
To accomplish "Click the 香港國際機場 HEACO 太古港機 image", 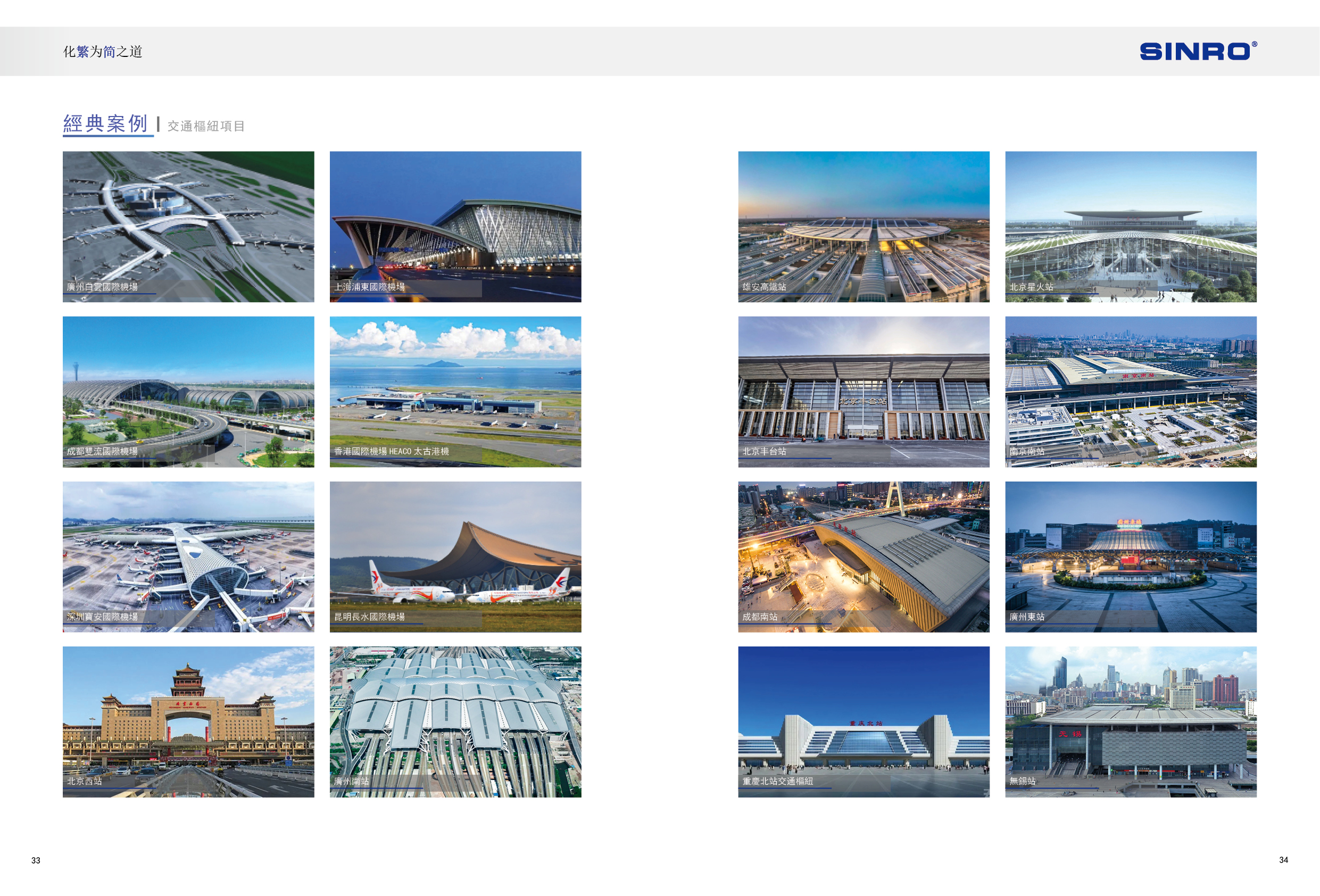I will coord(455,392).
